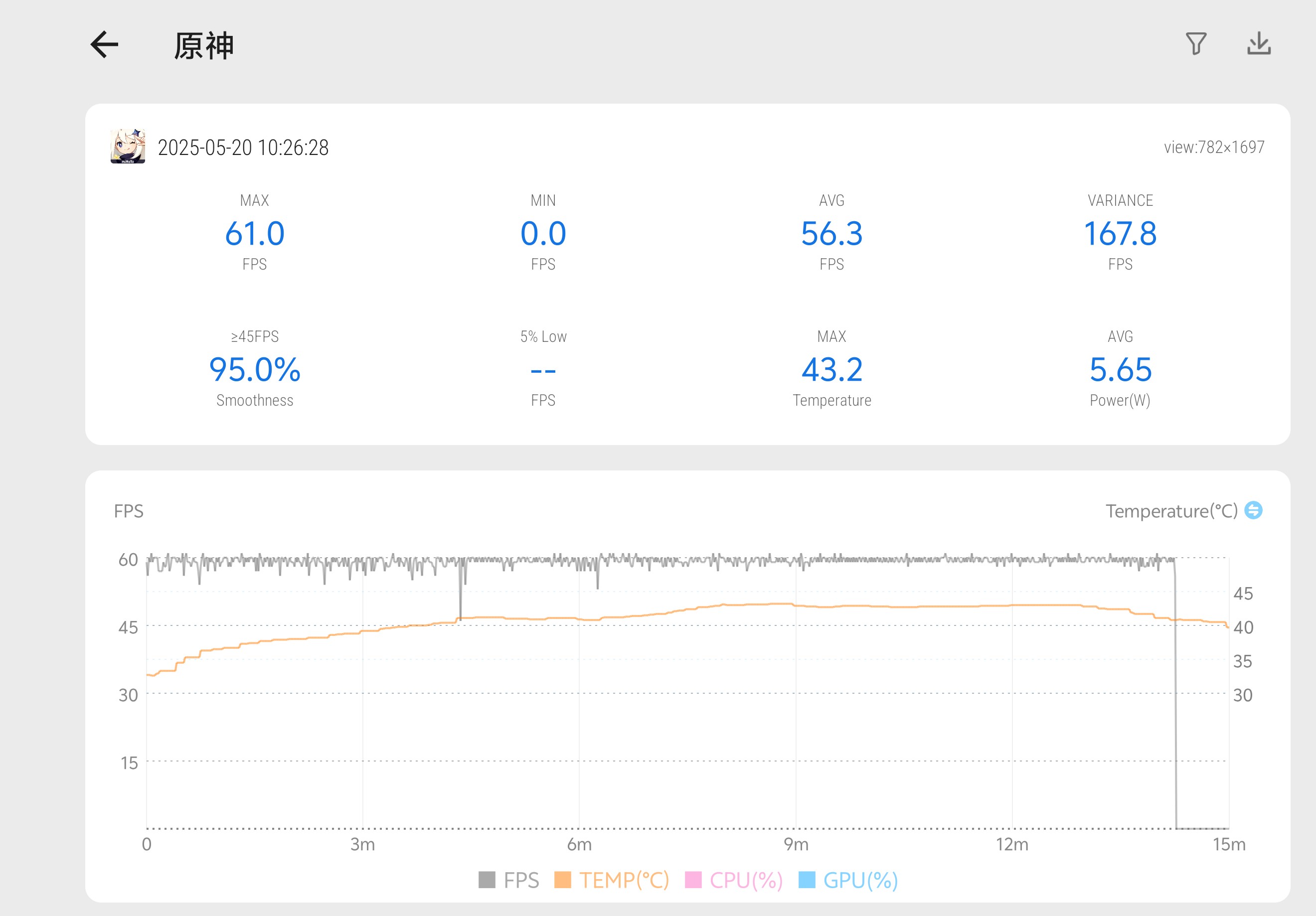This screenshot has width=1316, height=916.
Task: Select the view:782×1697 resolution text
Action: point(1214,147)
